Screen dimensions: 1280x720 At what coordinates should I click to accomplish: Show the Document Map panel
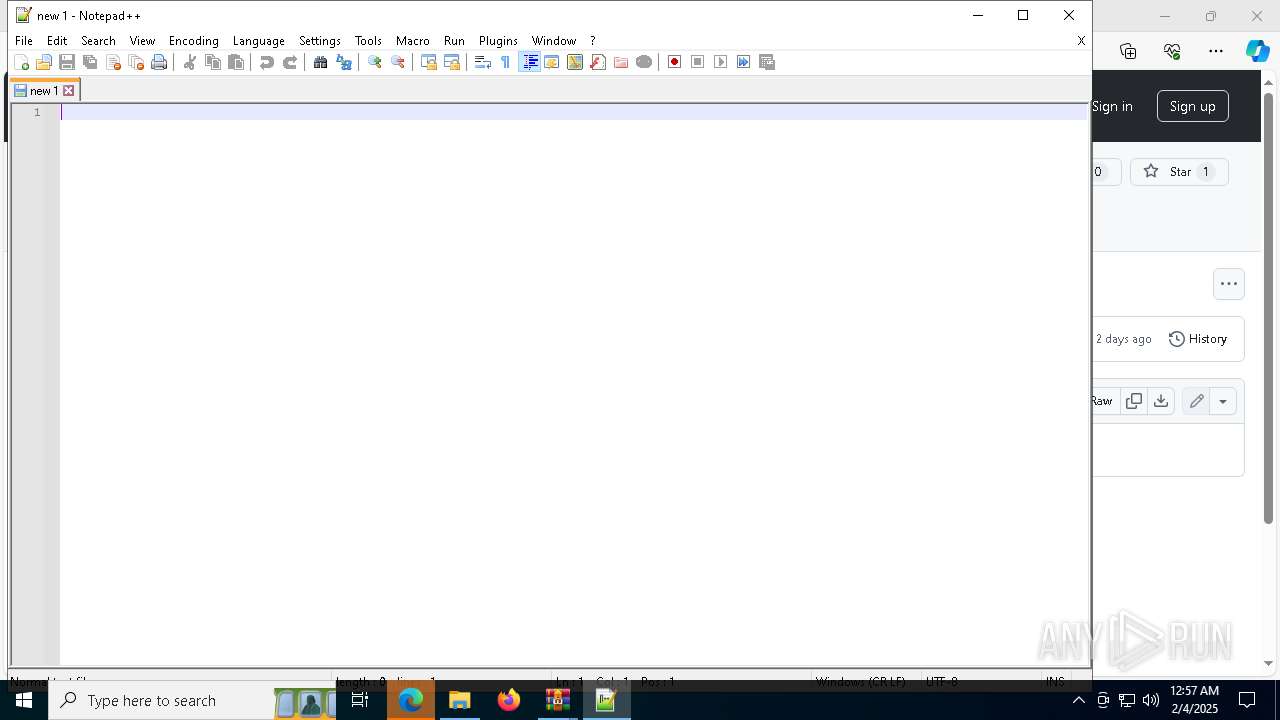point(575,62)
